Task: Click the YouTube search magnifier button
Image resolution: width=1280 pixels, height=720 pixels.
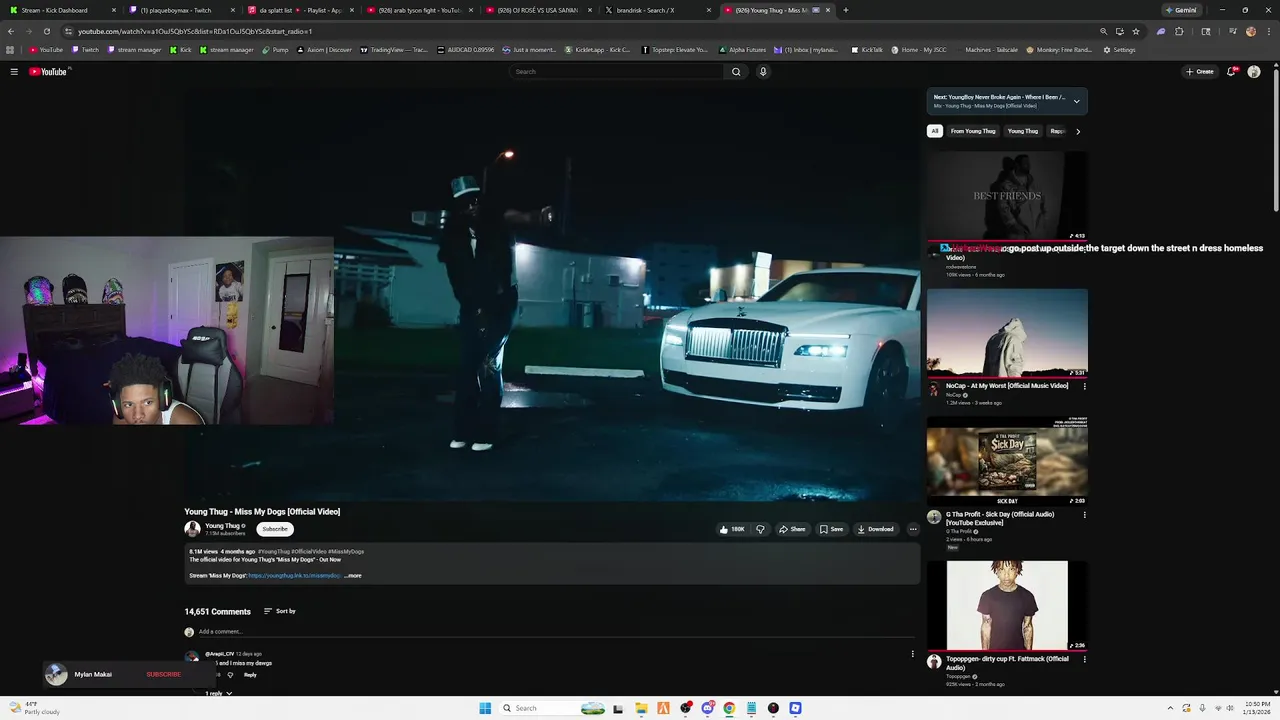Action: pyautogui.click(x=736, y=72)
